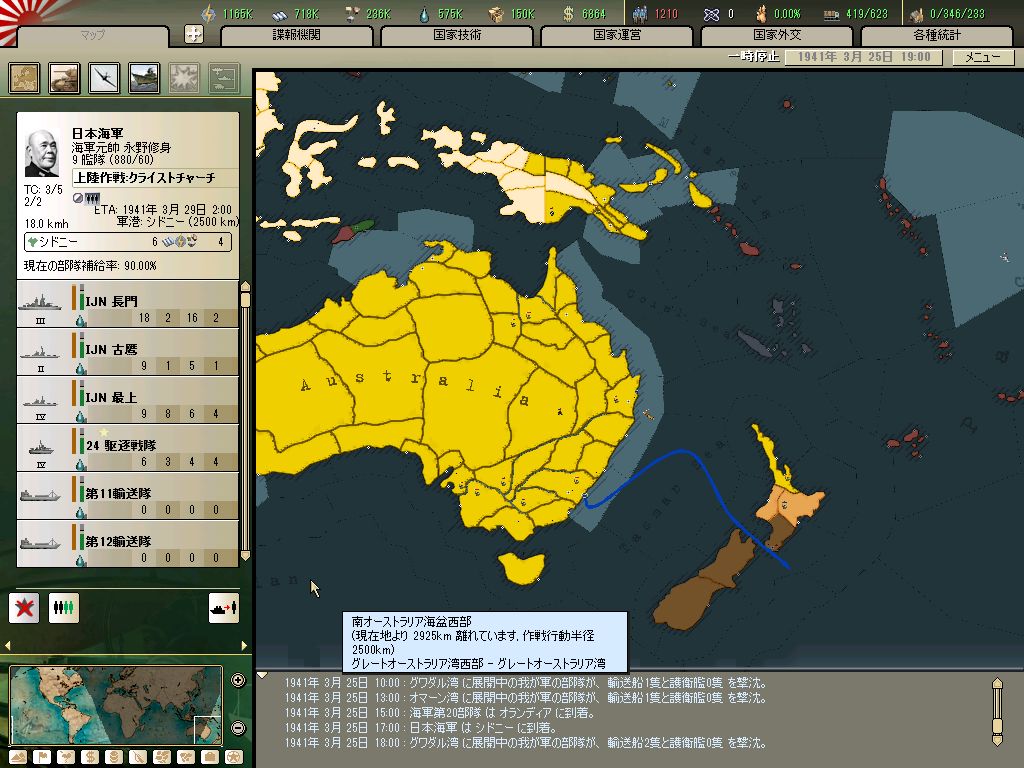The width and height of the screenshot is (1024, 768).
Task: Click the dissent 0.00% indicator
Action: click(777, 13)
